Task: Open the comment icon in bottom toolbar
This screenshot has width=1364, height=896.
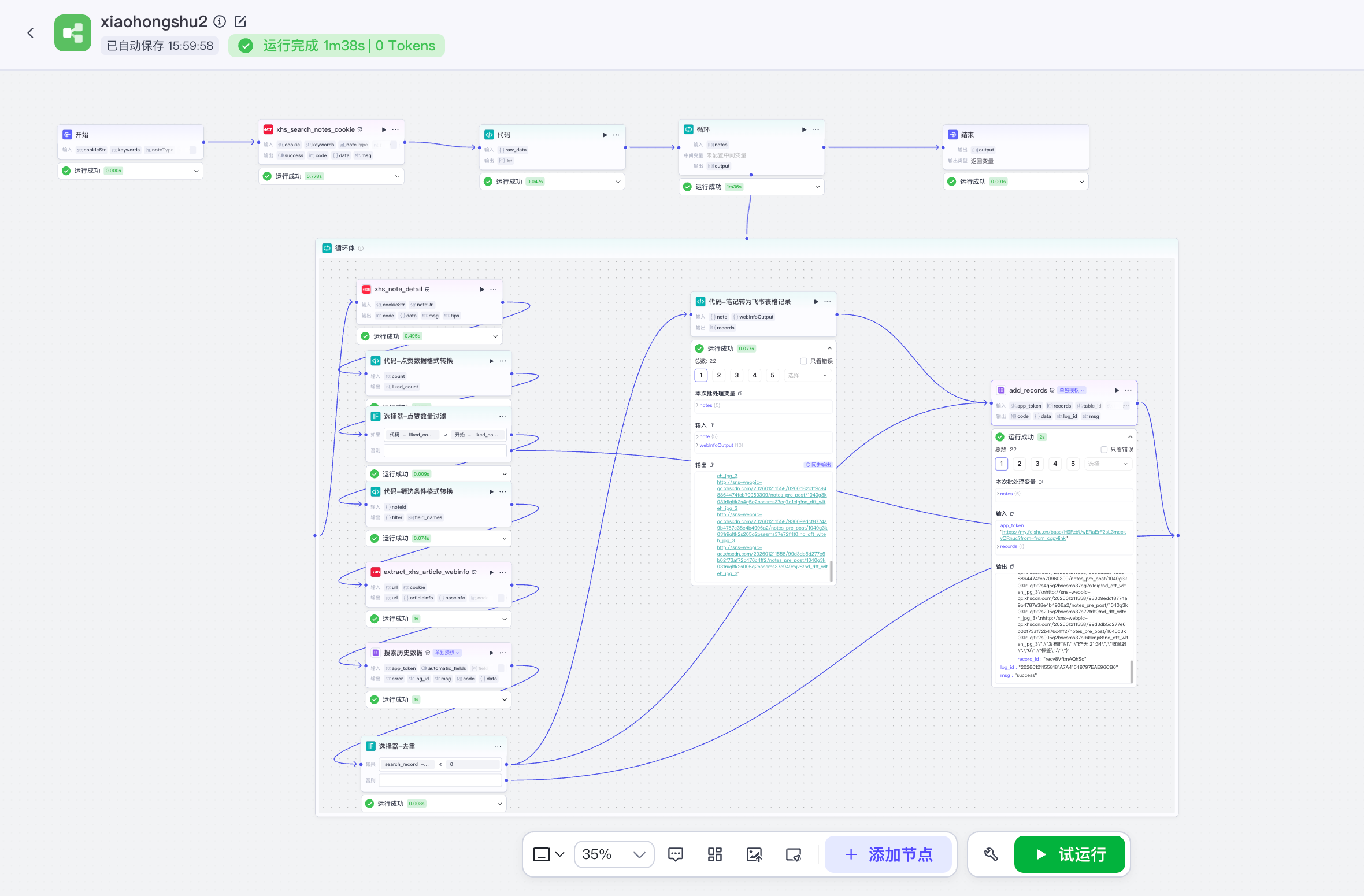Action: [x=675, y=854]
